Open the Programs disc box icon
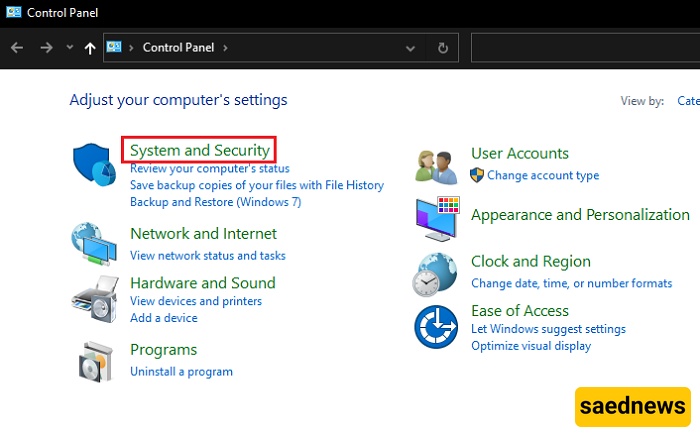700x436 pixels. 95,361
